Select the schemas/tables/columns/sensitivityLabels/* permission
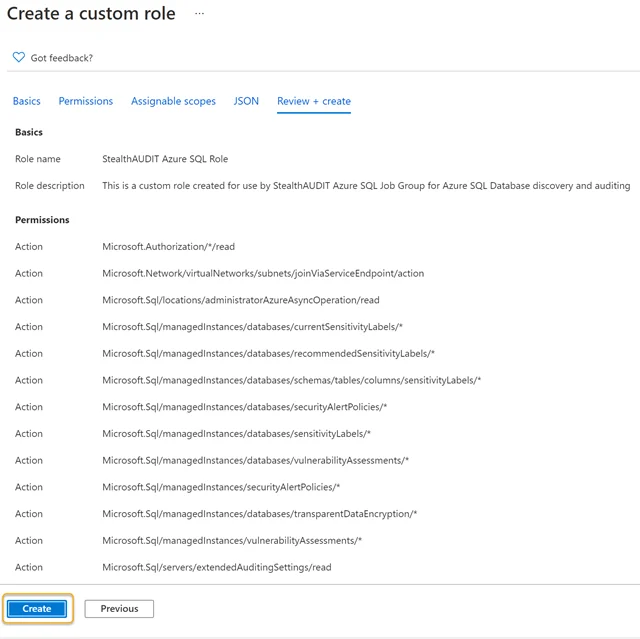 point(291,380)
